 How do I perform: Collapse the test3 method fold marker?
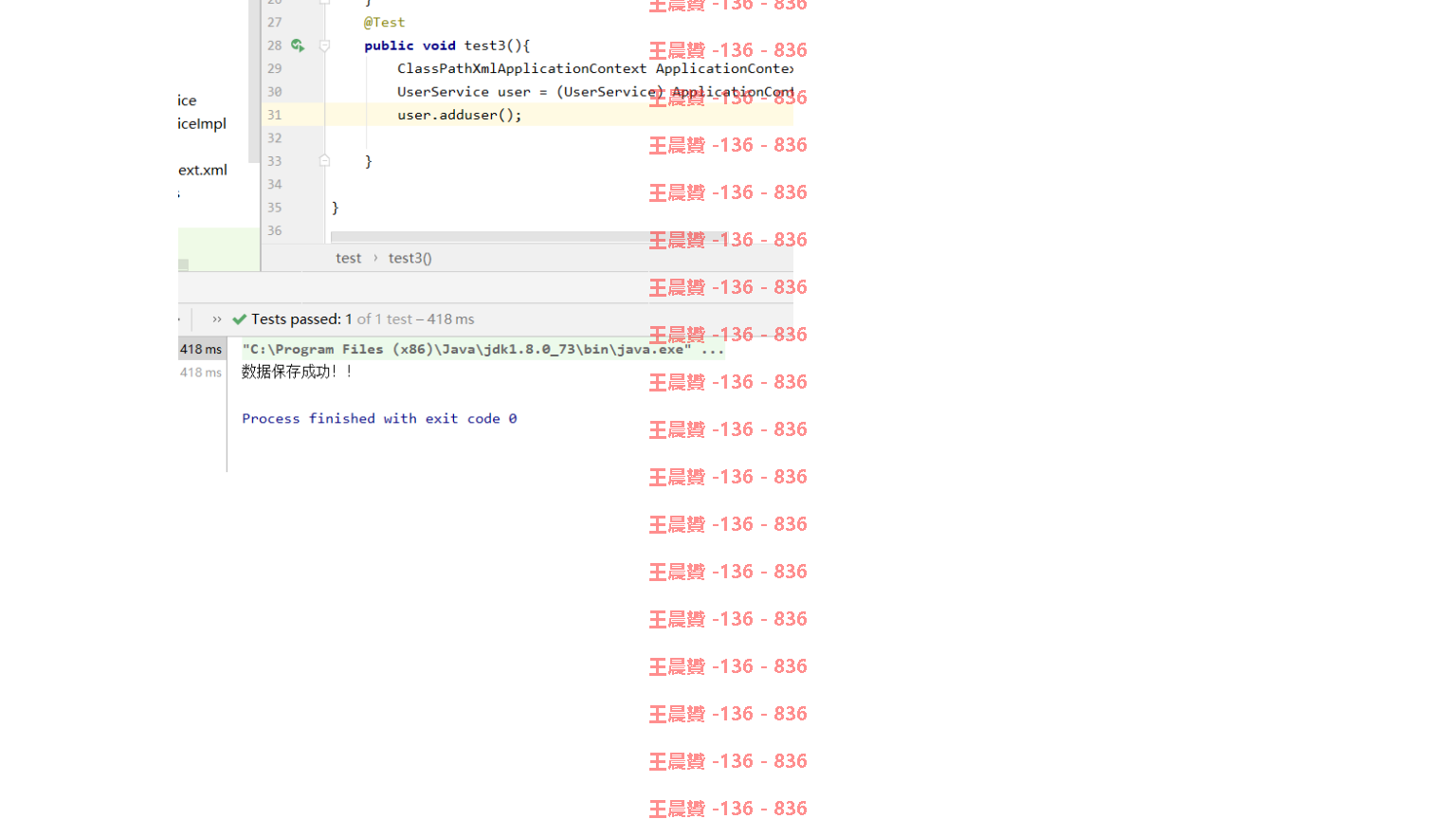(324, 45)
